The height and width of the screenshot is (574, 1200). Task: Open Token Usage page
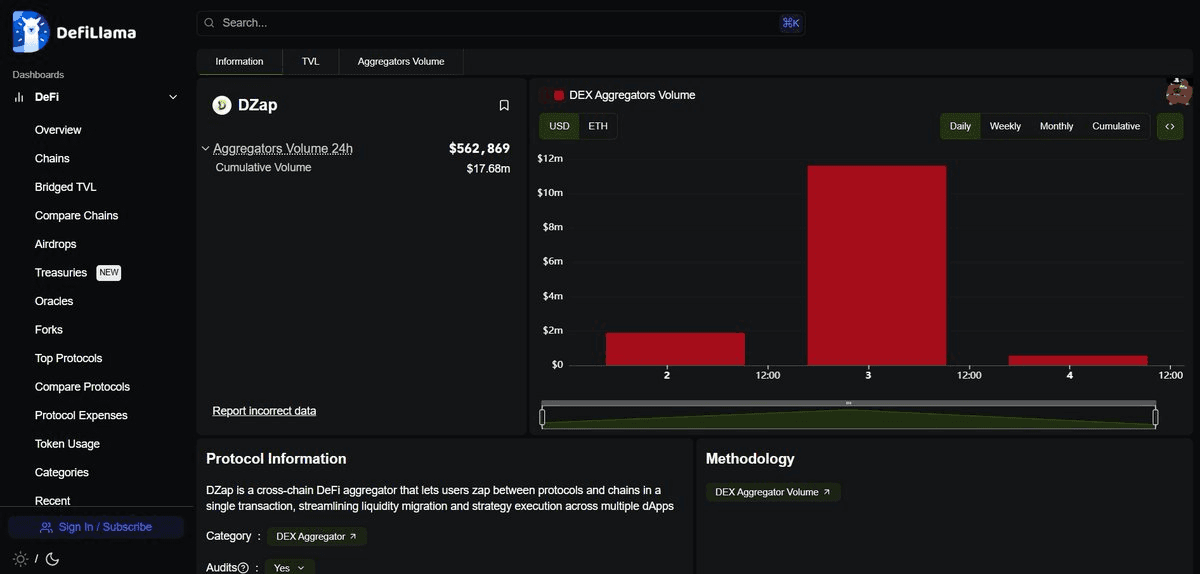pyautogui.click(x=67, y=444)
